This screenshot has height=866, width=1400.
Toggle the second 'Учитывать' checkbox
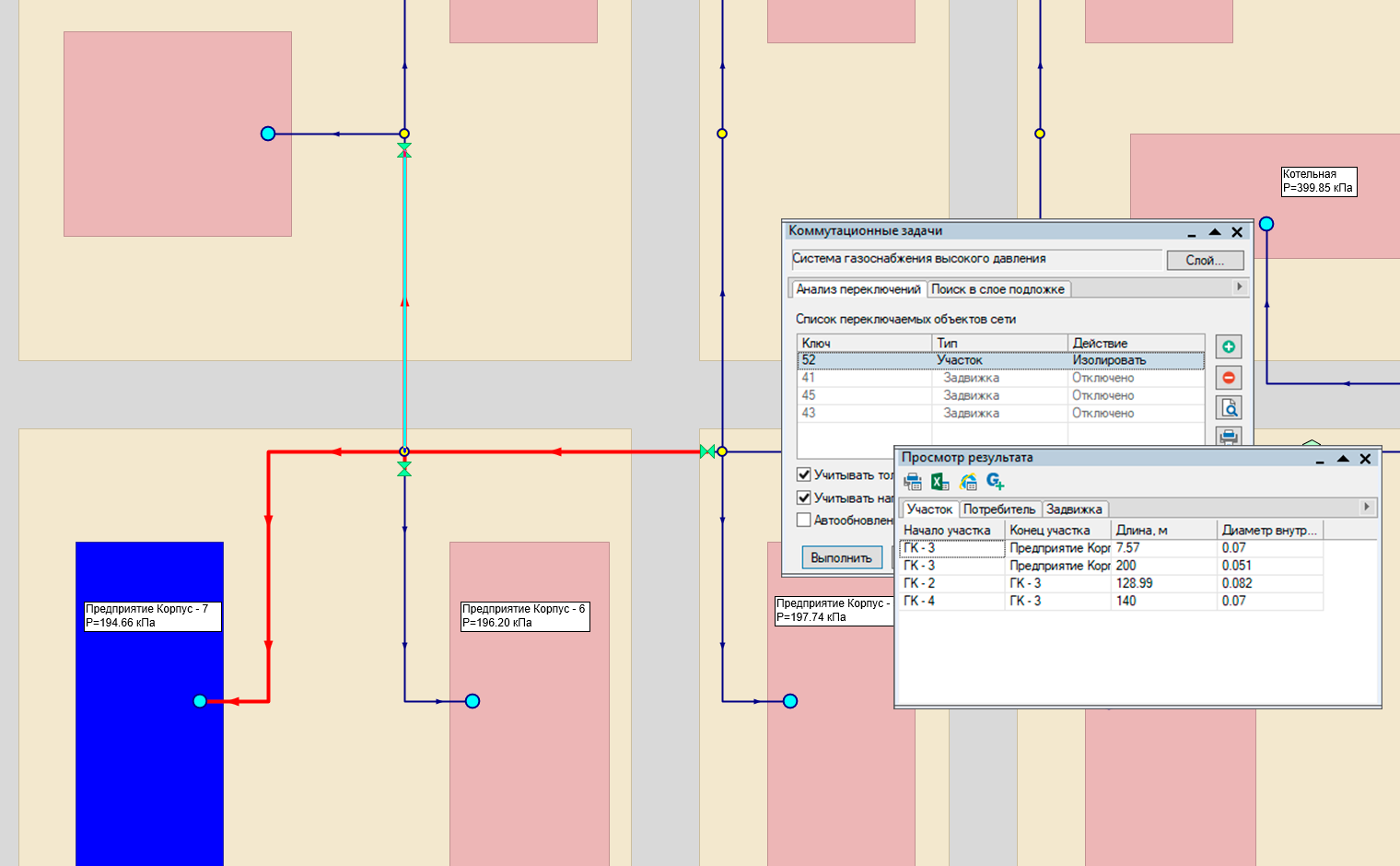tap(804, 497)
